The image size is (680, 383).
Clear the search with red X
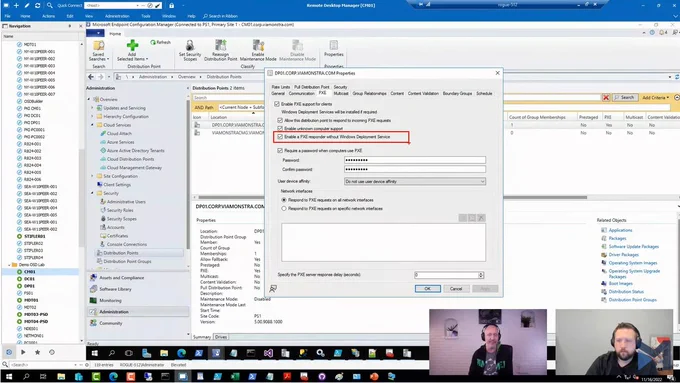[606, 98]
